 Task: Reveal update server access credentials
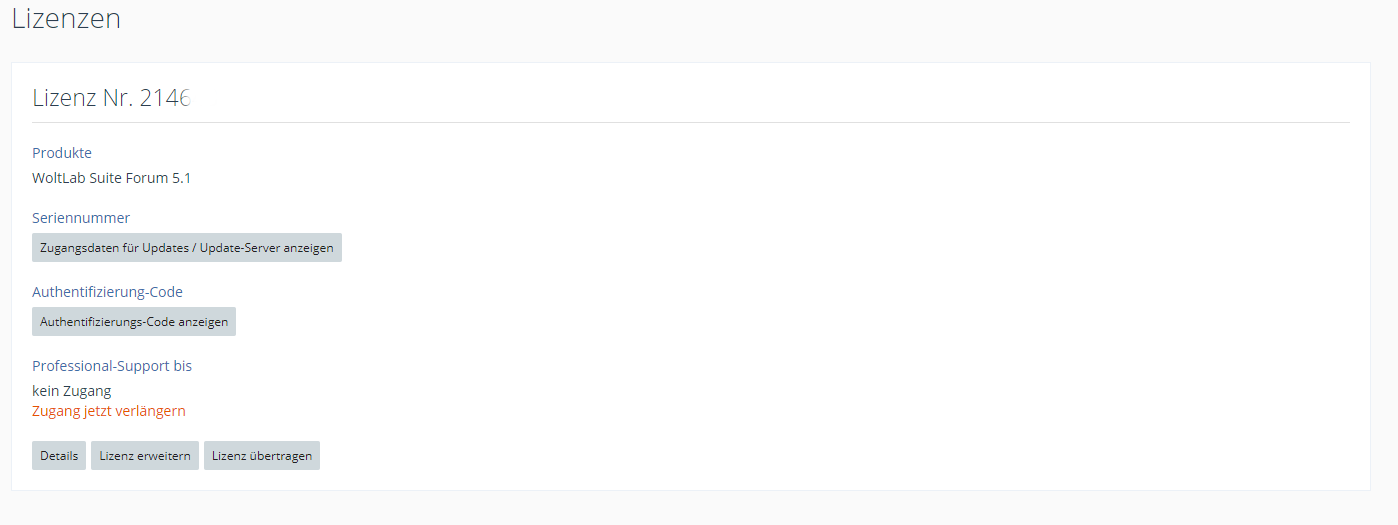pyautogui.click(x=187, y=247)
